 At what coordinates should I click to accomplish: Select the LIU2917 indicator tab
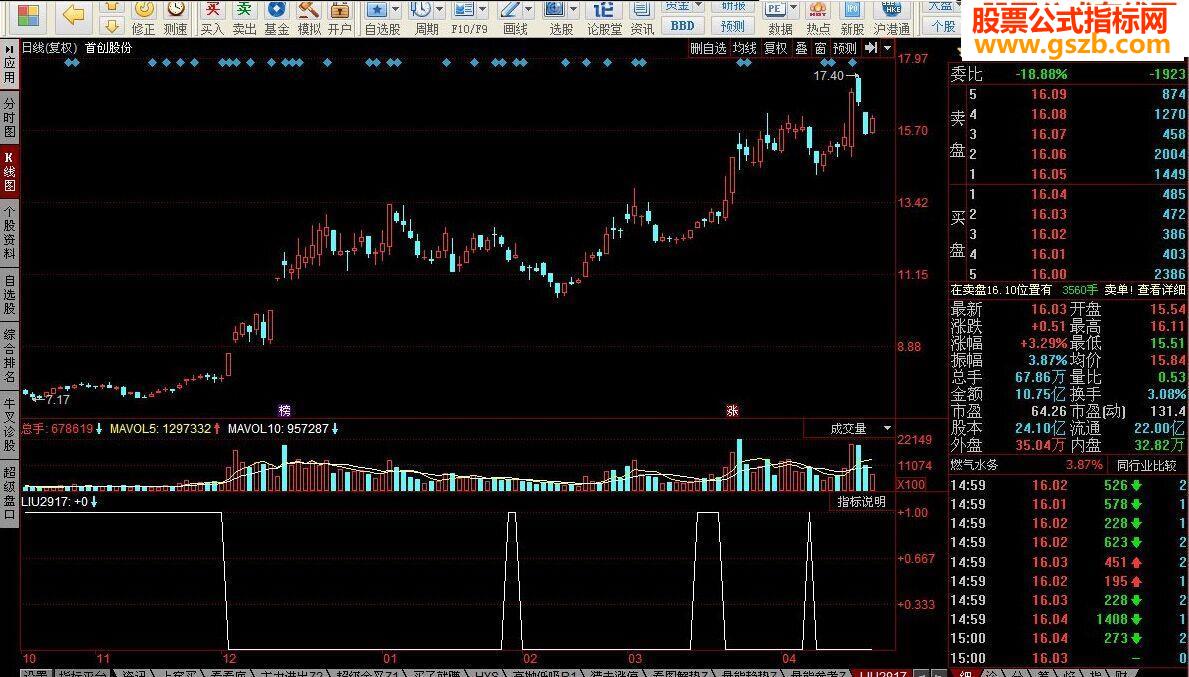[x=883, y=673]
